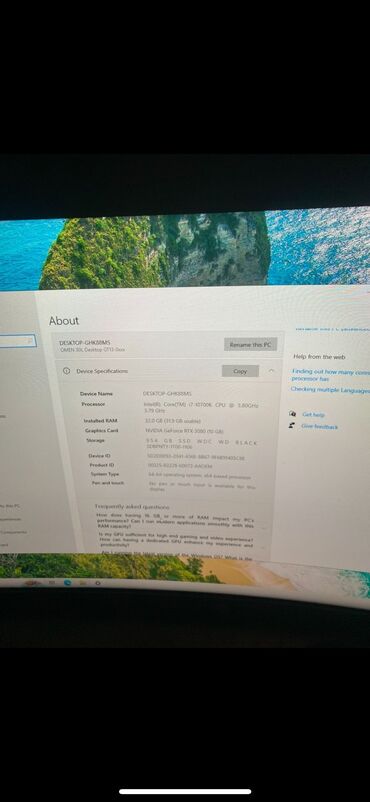Click the Device Specifications section title
Image resolution: width=370 pixels, height=802 pixels.
[102, 371]
